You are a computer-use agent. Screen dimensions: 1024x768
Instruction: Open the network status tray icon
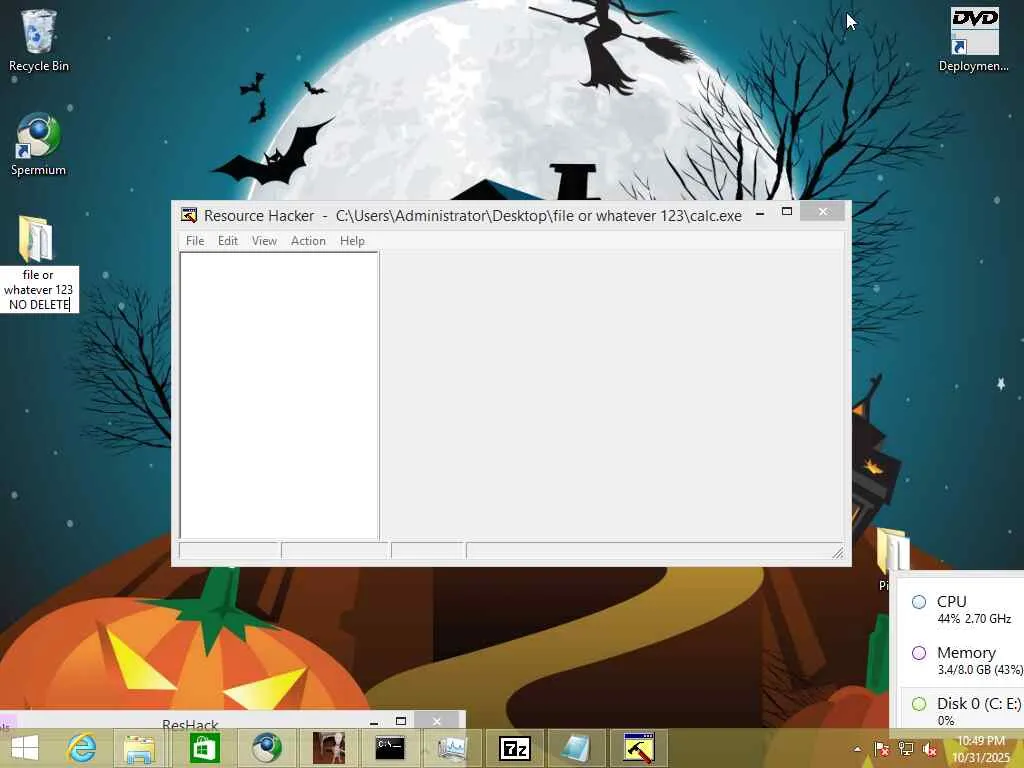[x=906, y=749]
